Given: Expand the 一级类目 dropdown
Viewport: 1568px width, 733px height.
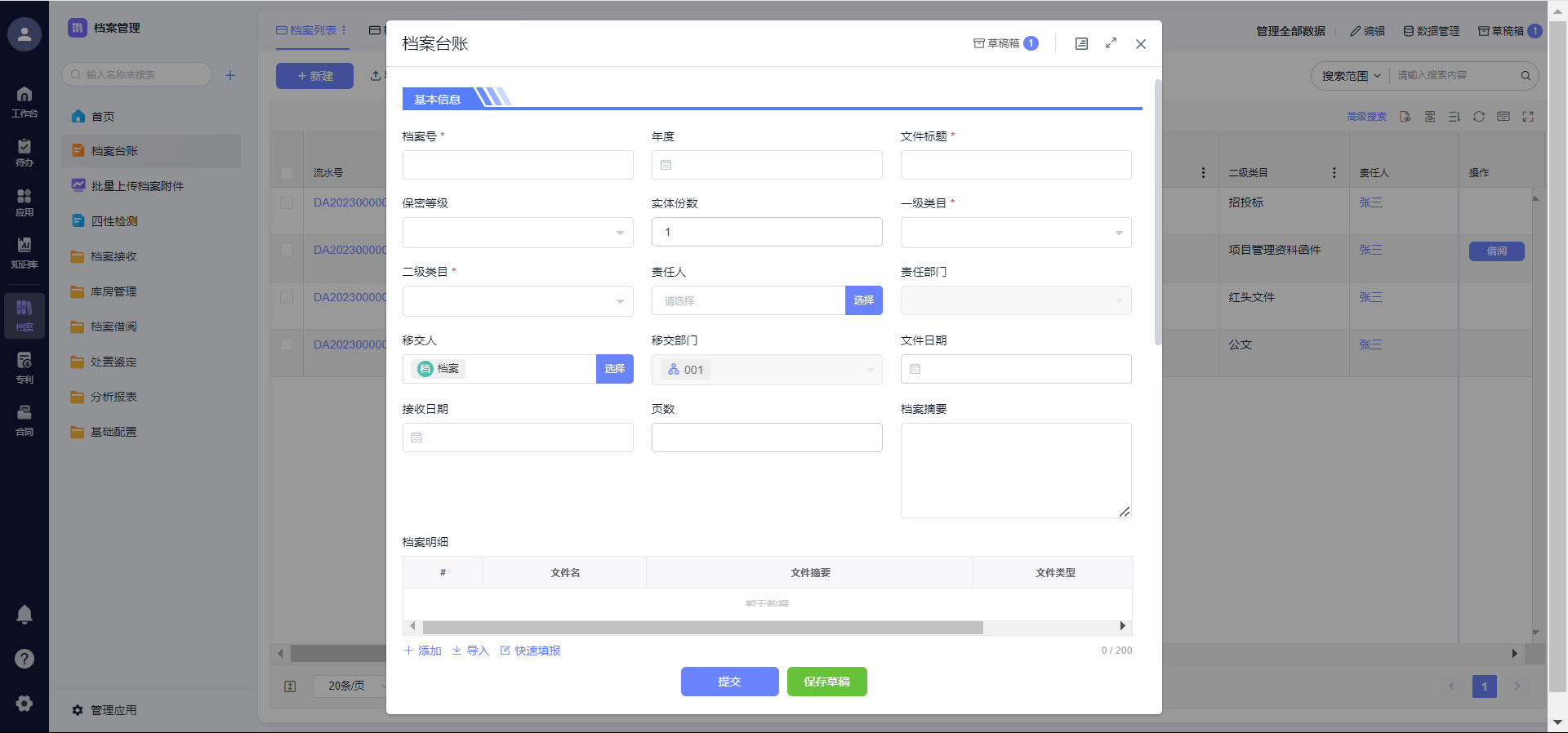Looking at the screenshot, I should 1015,233.
